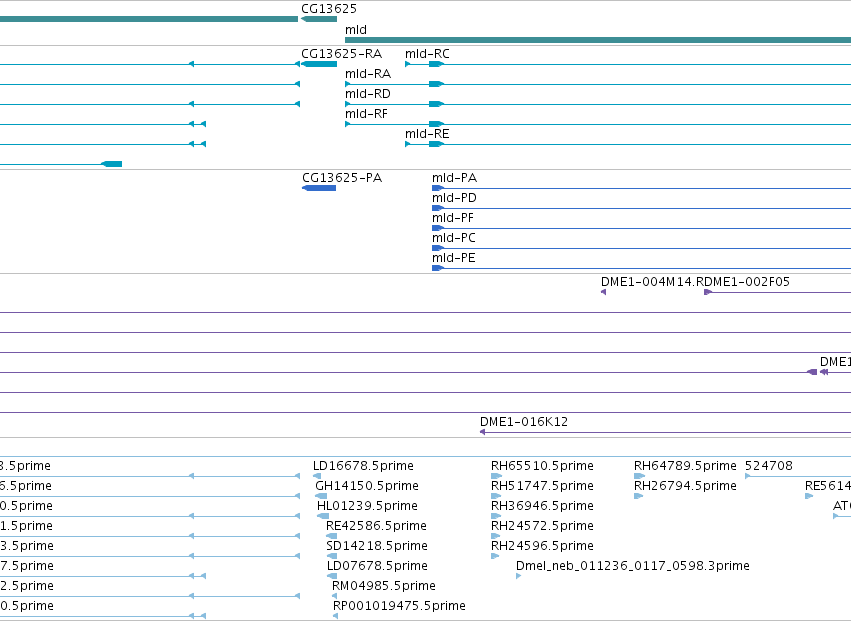Click the RH24572.5prime EST label
This screenshot has height=621, width=851.
coord(542,526)
